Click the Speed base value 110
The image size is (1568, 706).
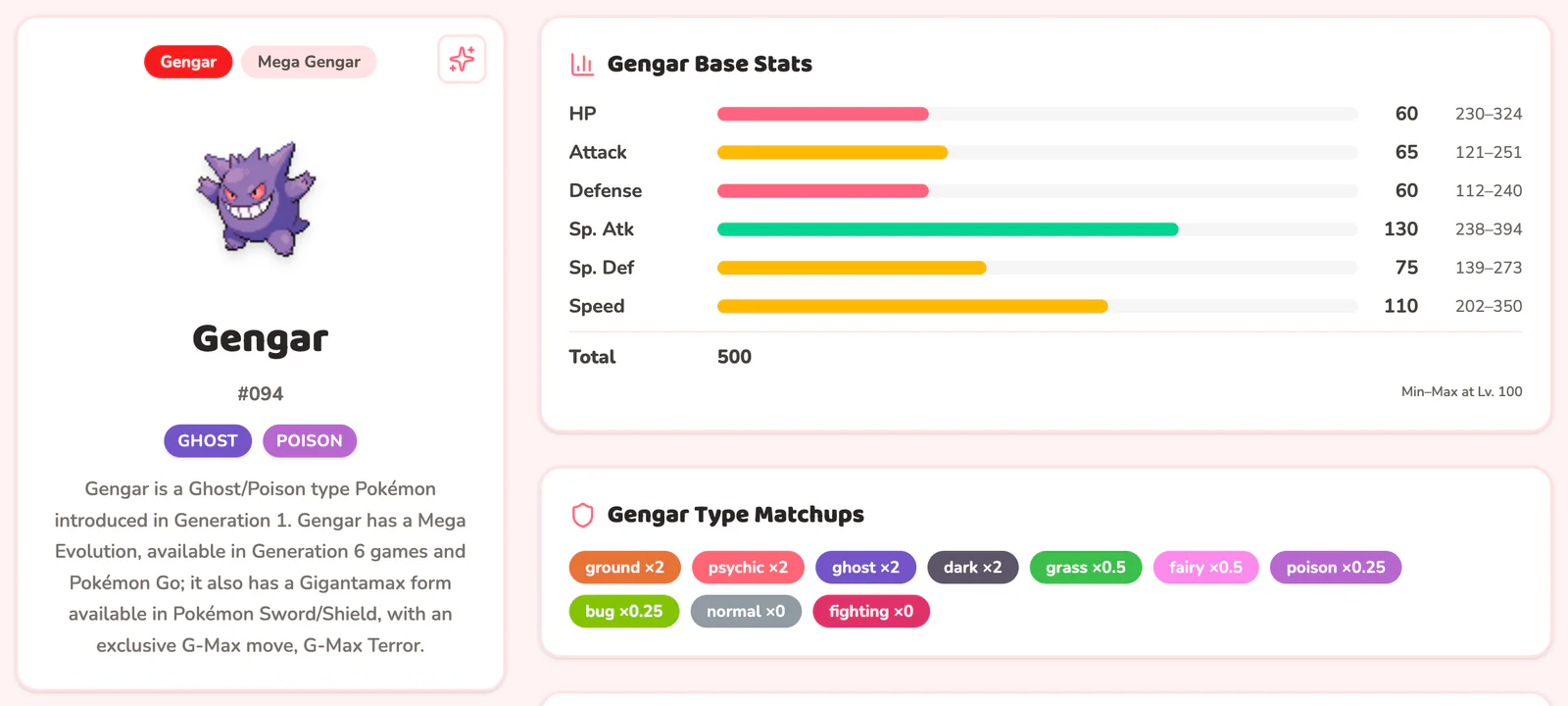coord(1400,306)
